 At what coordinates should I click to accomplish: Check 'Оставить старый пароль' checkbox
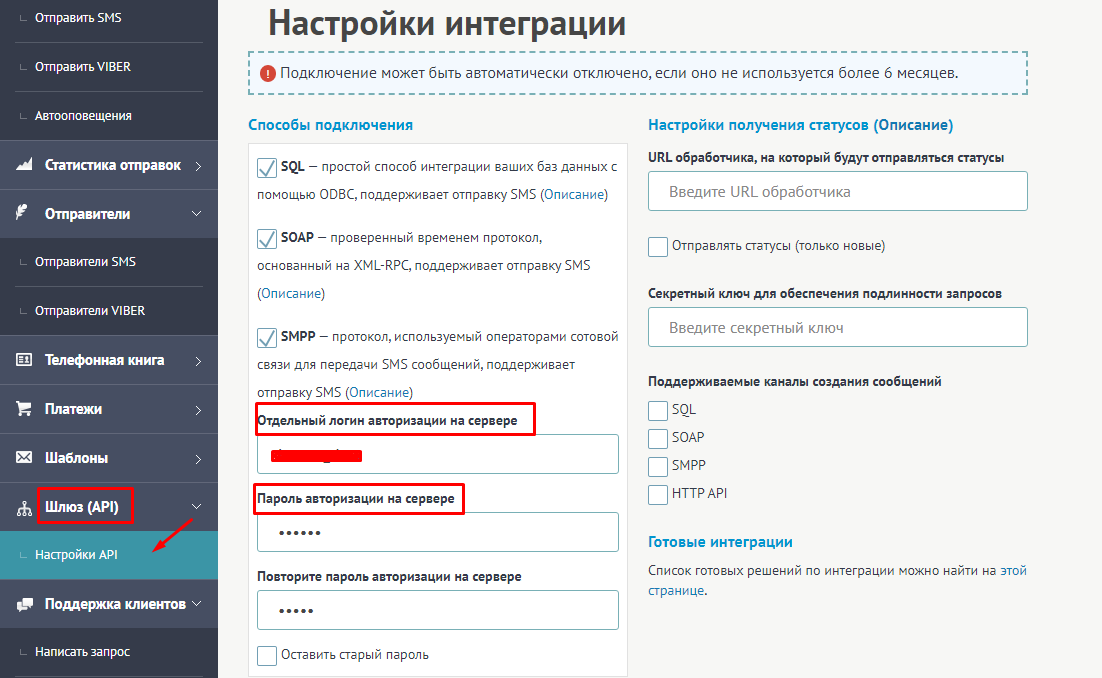coord(267,655)
